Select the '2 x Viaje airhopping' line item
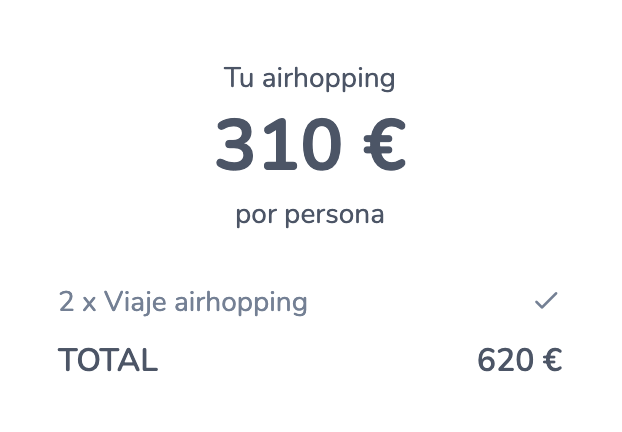The height and width of the screenshot is (432, 622). (x=183, y=302)
